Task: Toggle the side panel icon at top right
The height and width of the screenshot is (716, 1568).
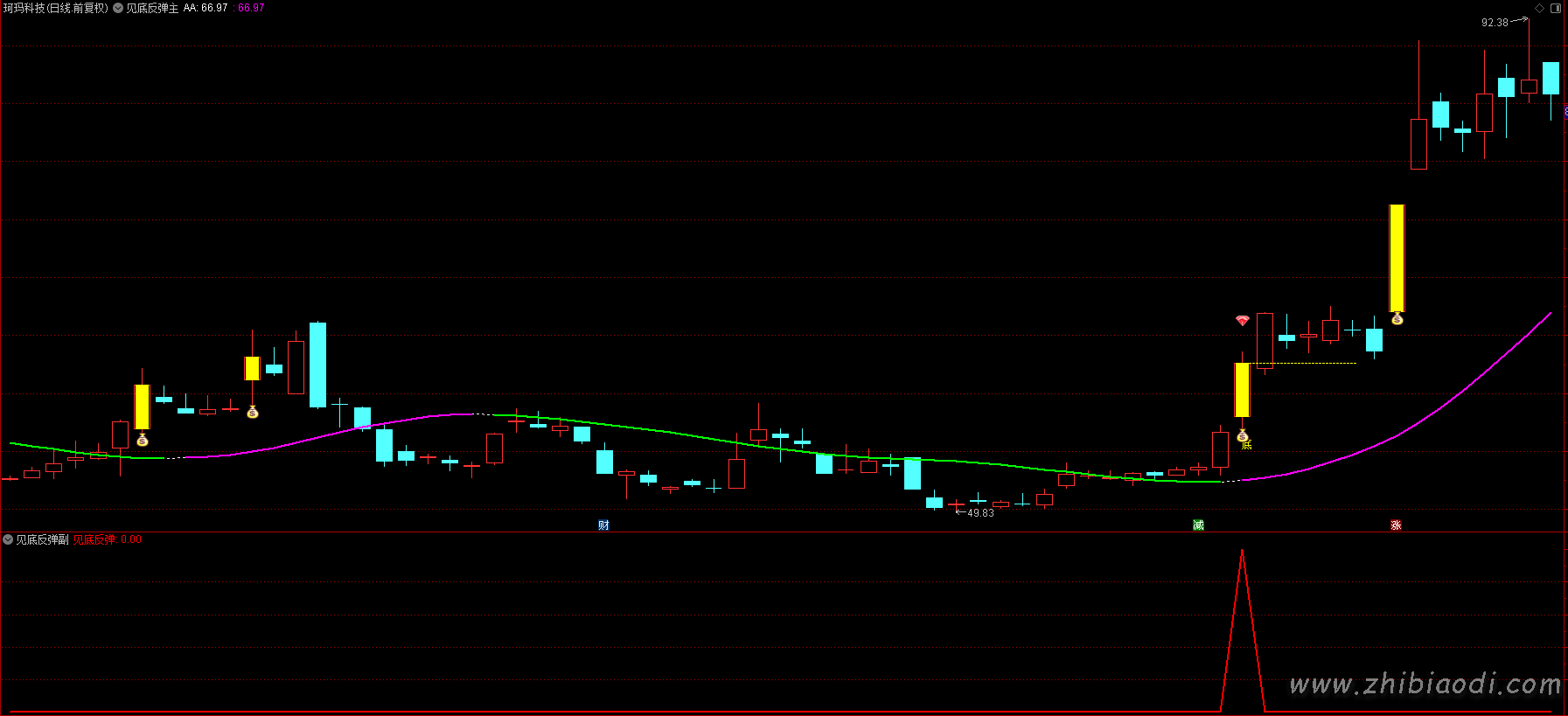Action: (1556, 8)
